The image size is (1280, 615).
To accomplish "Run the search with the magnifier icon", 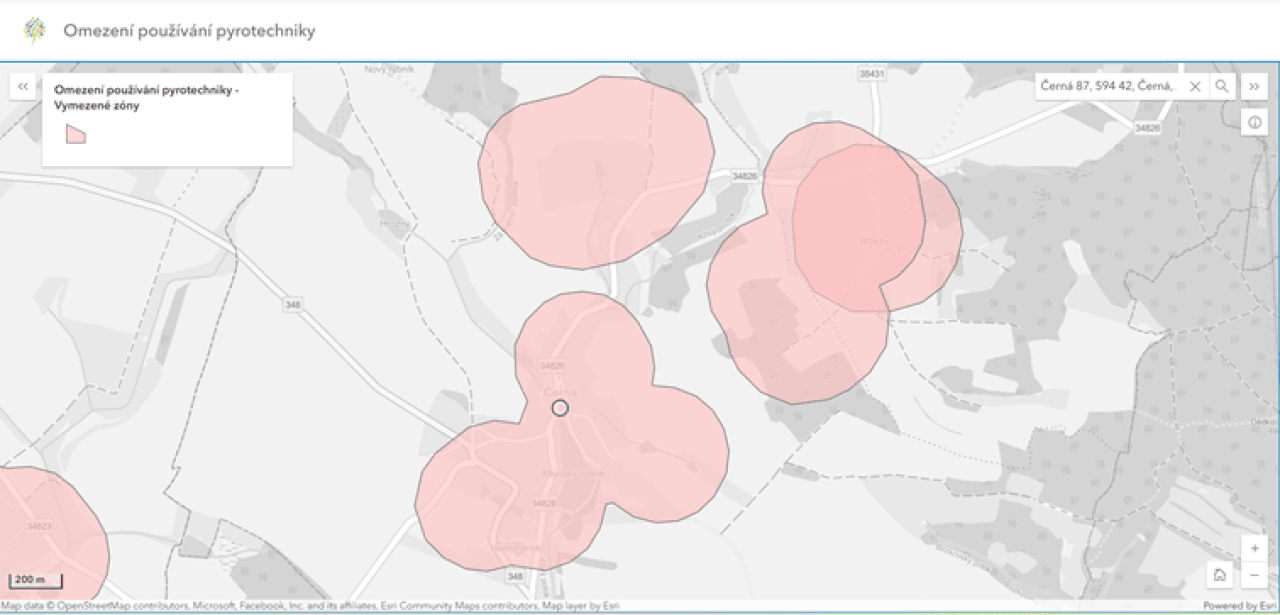I will [x=1221, y=87].
